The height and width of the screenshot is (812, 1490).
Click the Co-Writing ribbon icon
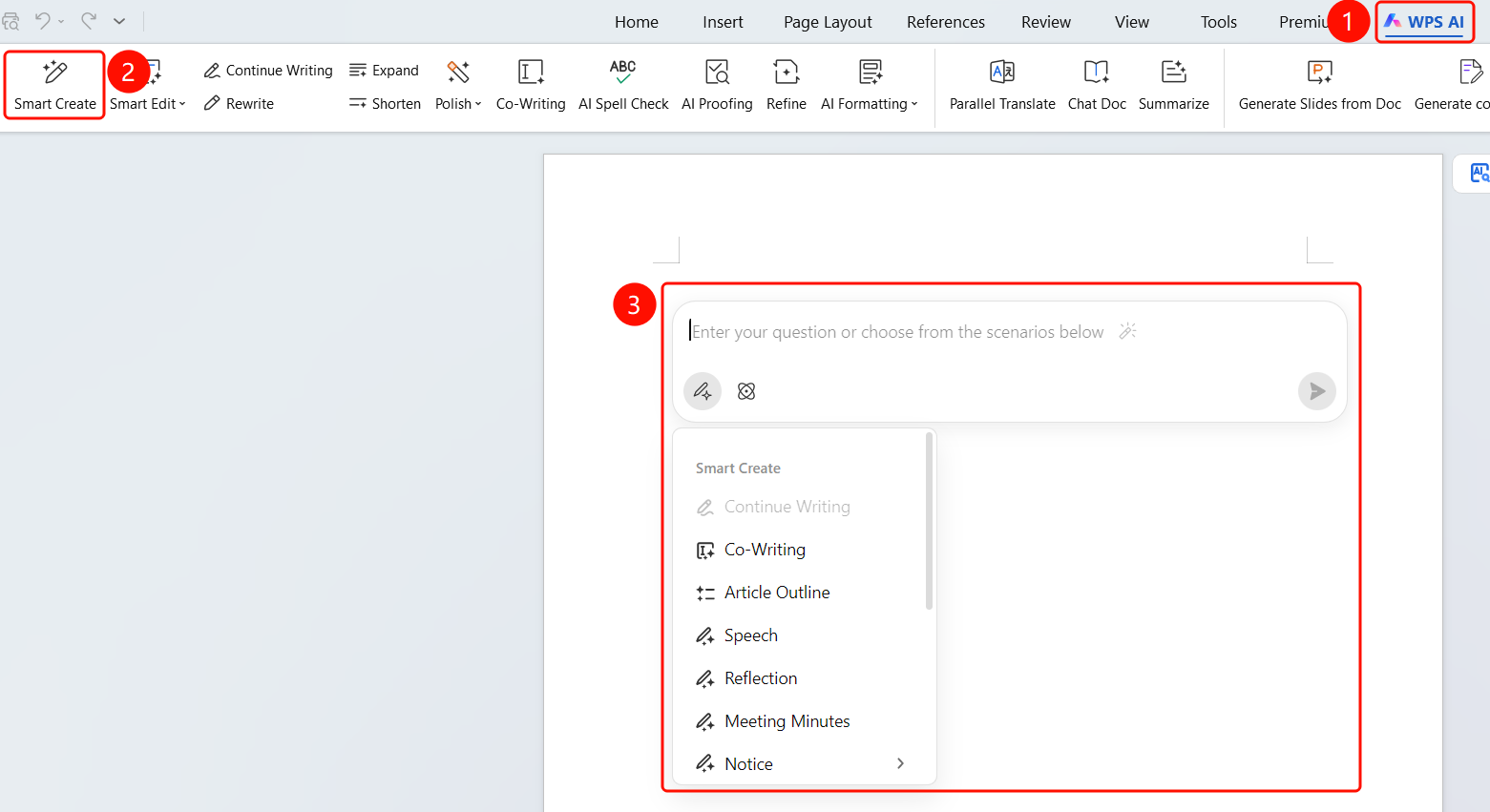(531, 72)
